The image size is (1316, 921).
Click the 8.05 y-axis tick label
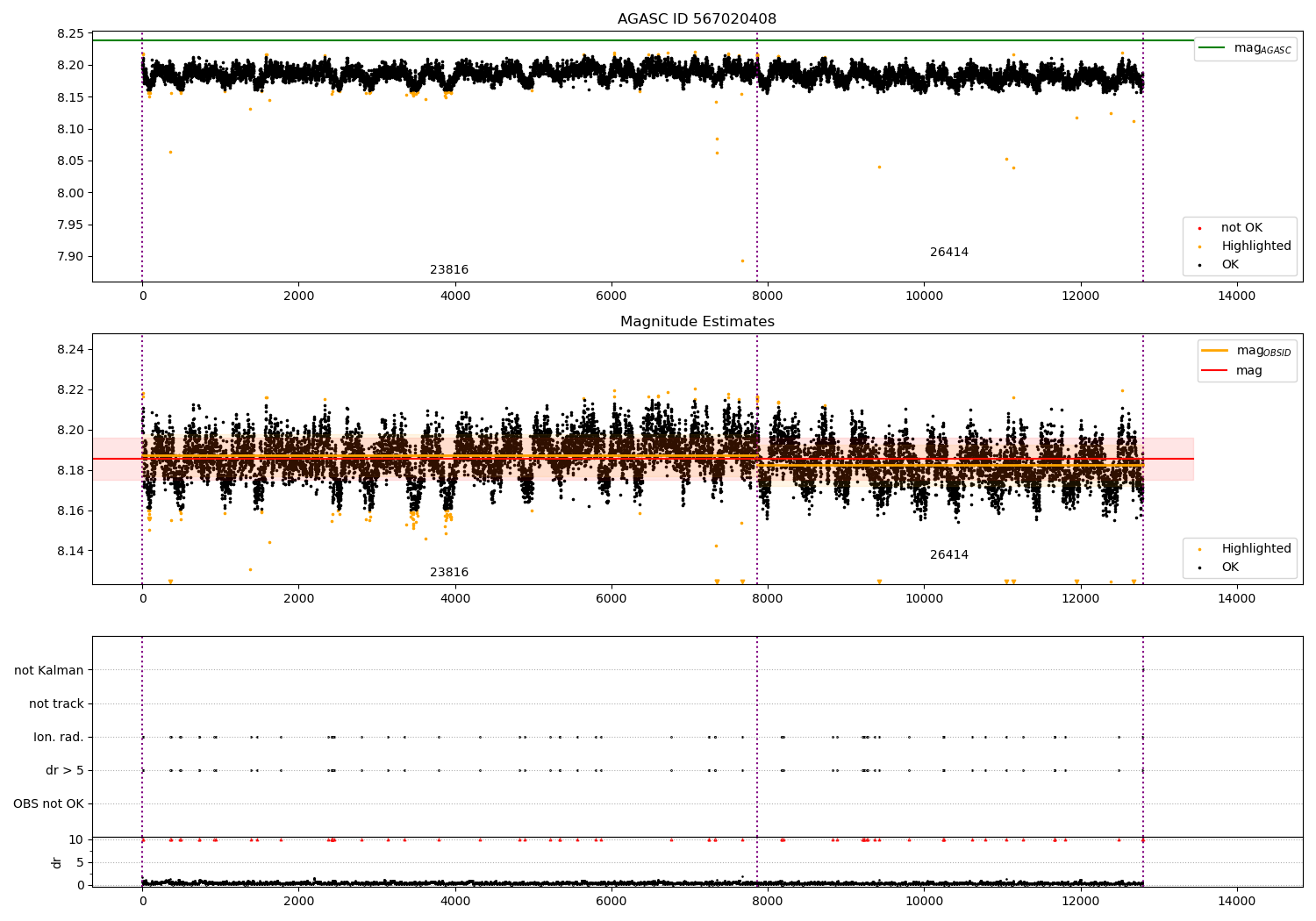pos(70,161)
